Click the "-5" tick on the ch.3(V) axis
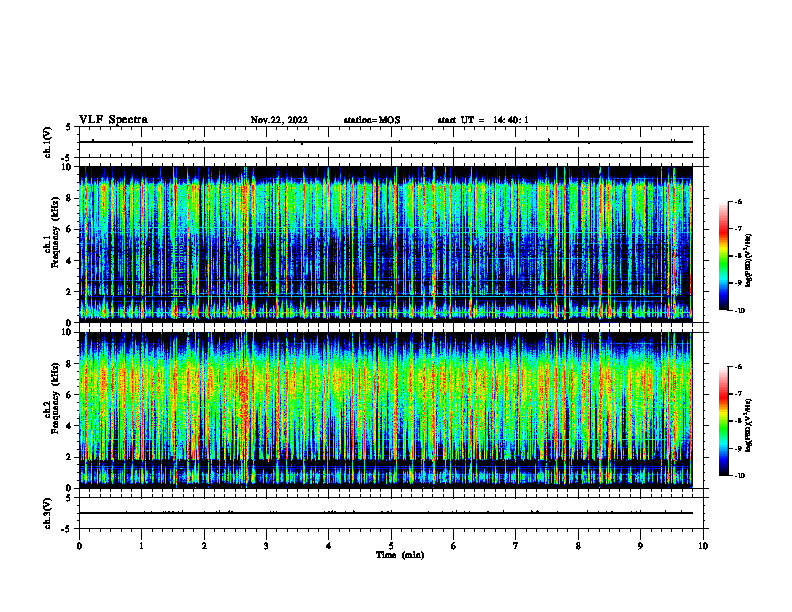Image resolution: width=792 pixels, height=612 pixels. click(66, 529)
